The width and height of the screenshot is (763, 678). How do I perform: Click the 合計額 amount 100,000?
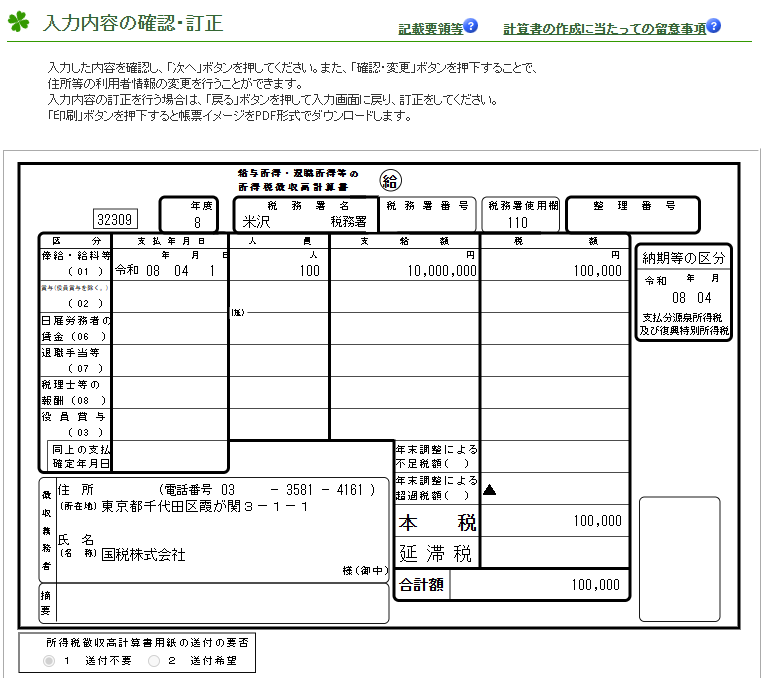pyautogui.click(x=595, y=585)
